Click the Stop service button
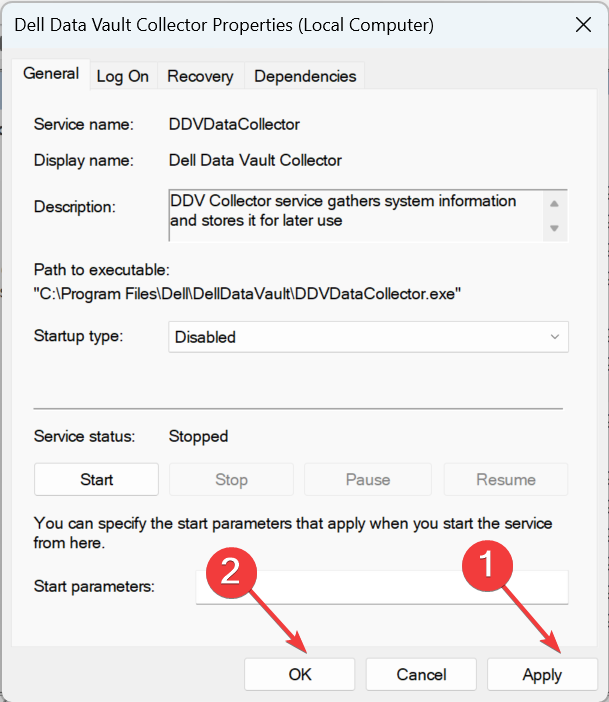The height and width of the screenshot is (702, 609). 231,480
